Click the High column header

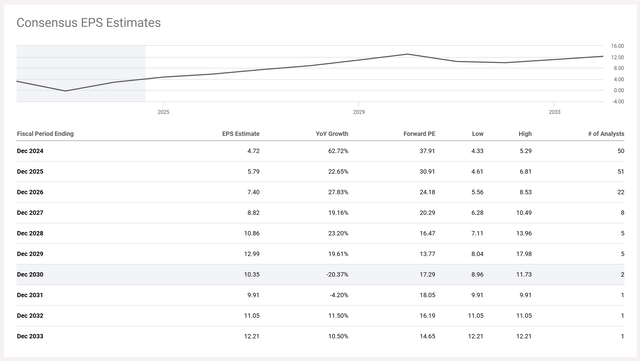click(x=525, y=134)
